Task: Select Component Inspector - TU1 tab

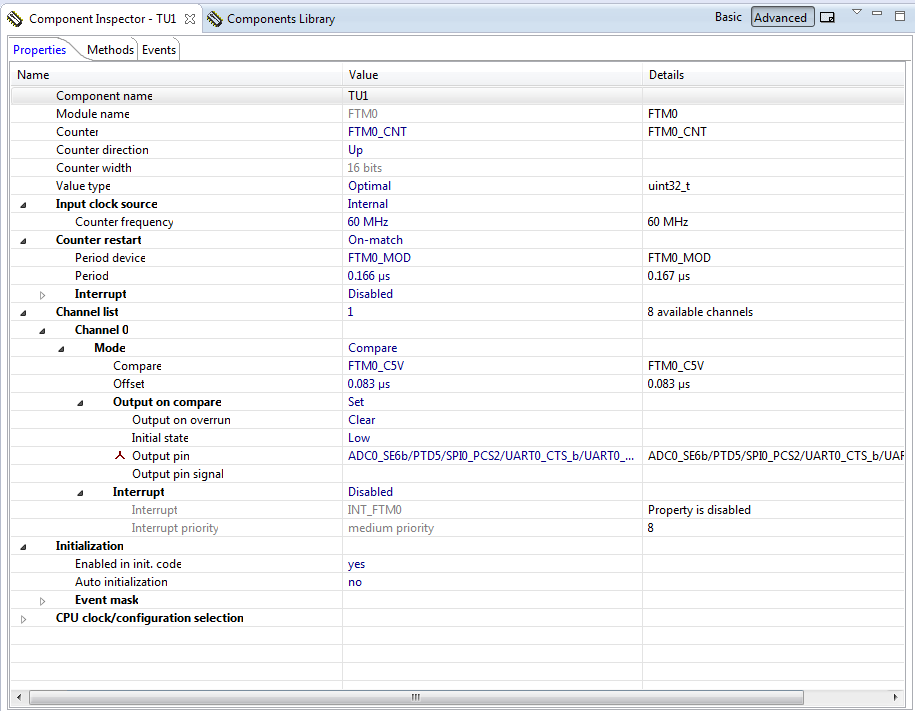Action: 103,19
